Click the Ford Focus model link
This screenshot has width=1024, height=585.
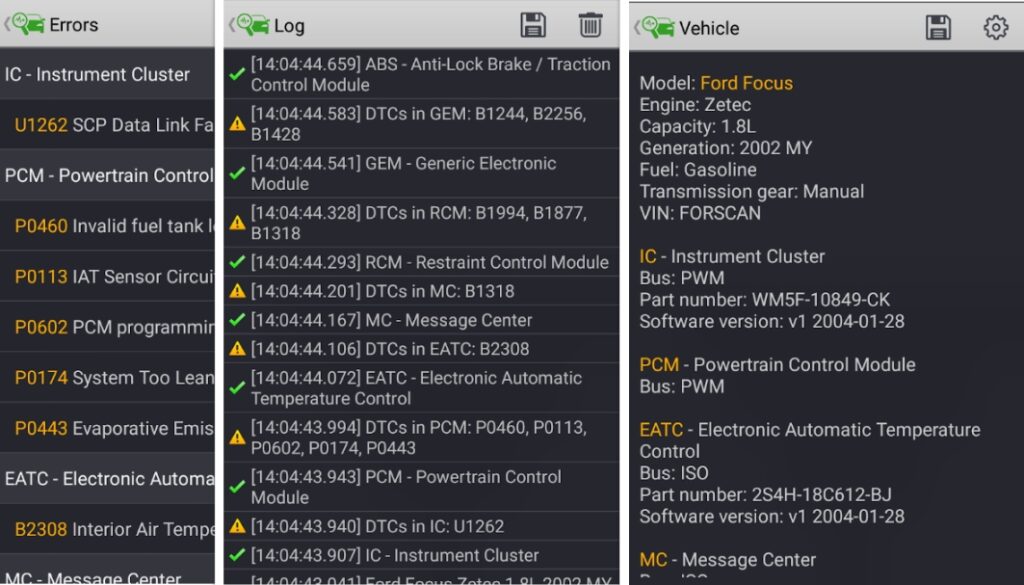coord(746,83)
